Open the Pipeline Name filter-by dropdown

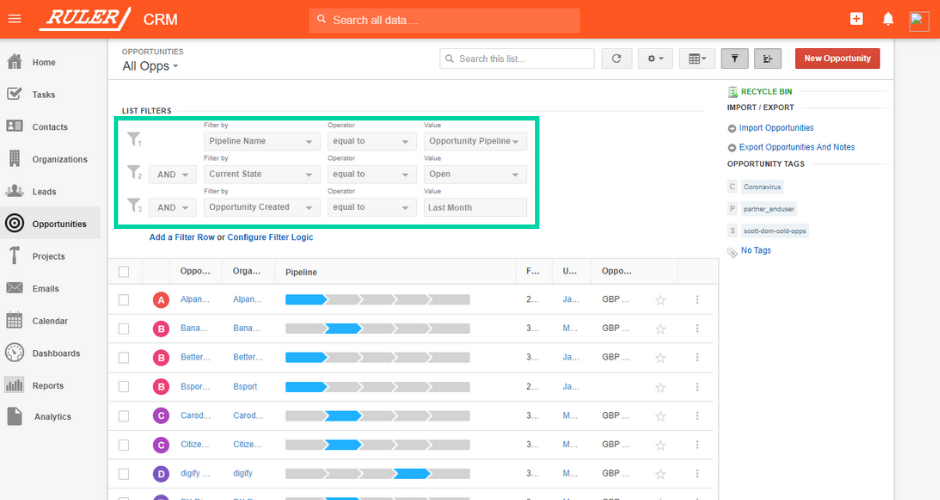[261, 141]
